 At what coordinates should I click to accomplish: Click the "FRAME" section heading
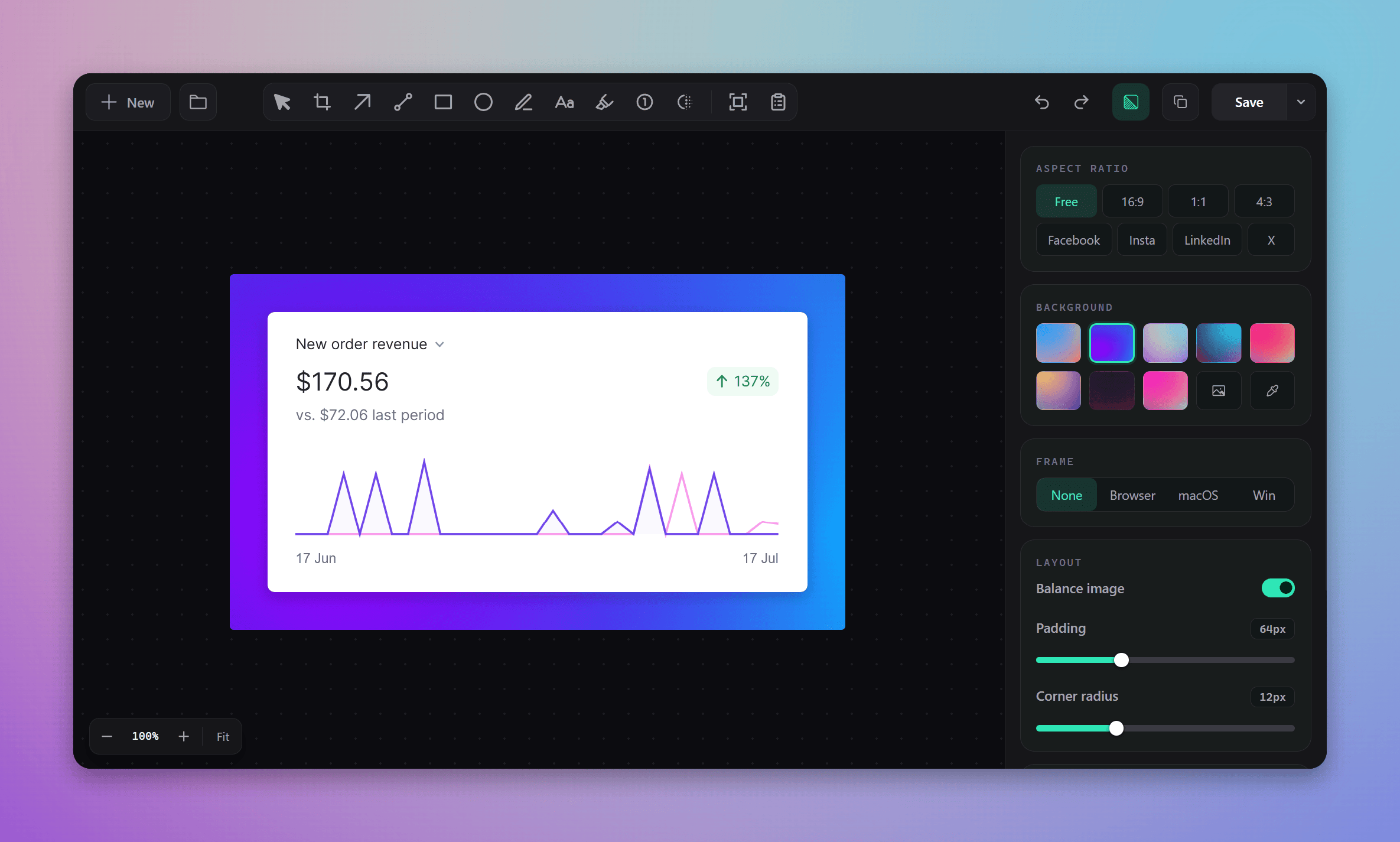click(1055, 461)
